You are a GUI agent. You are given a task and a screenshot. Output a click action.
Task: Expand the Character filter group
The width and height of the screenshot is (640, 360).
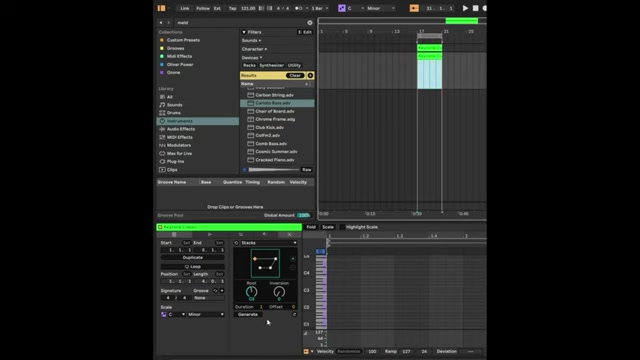(x=254, y=49)
